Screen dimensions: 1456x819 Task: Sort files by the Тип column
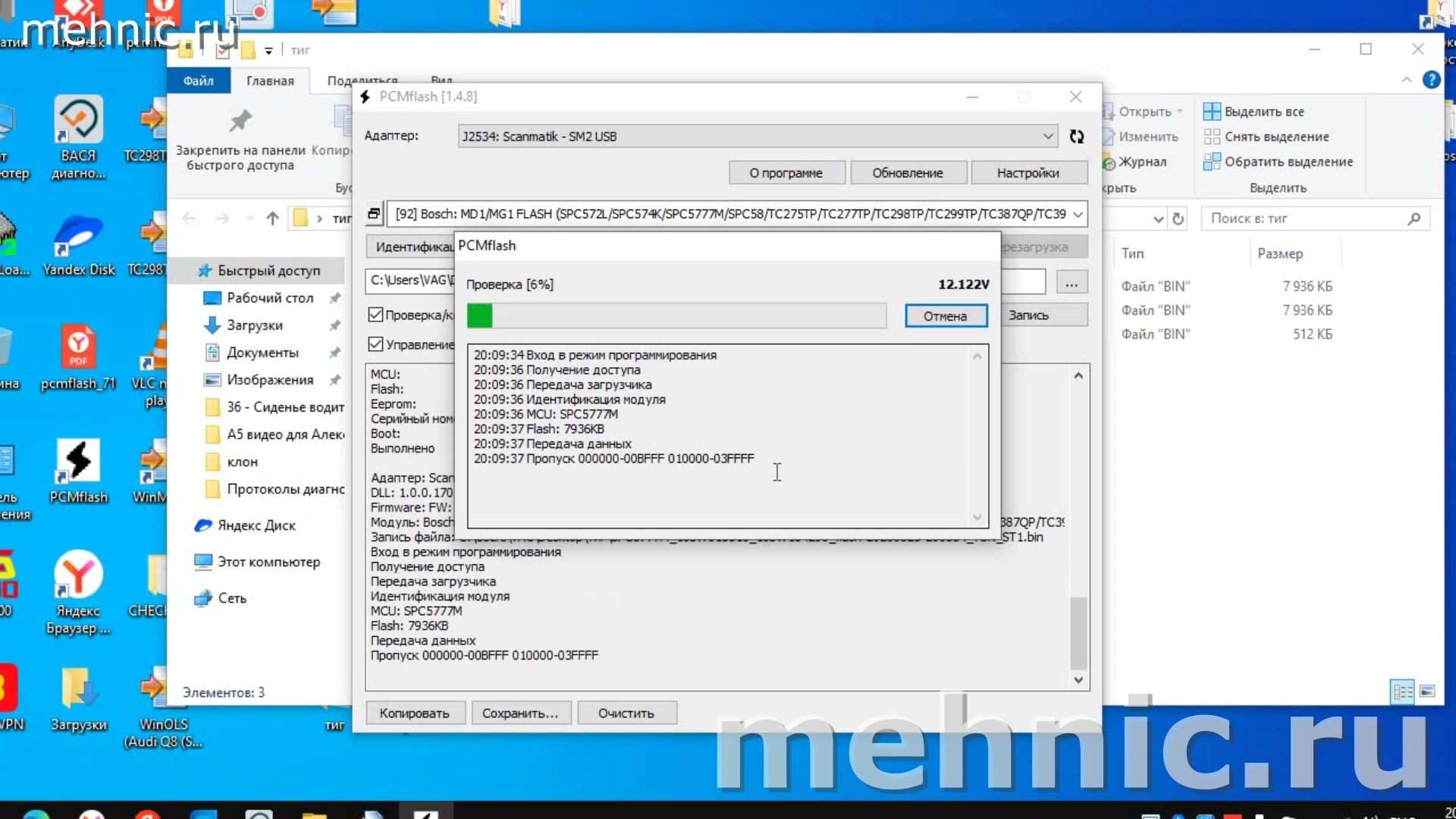(x=1133, y=253)
